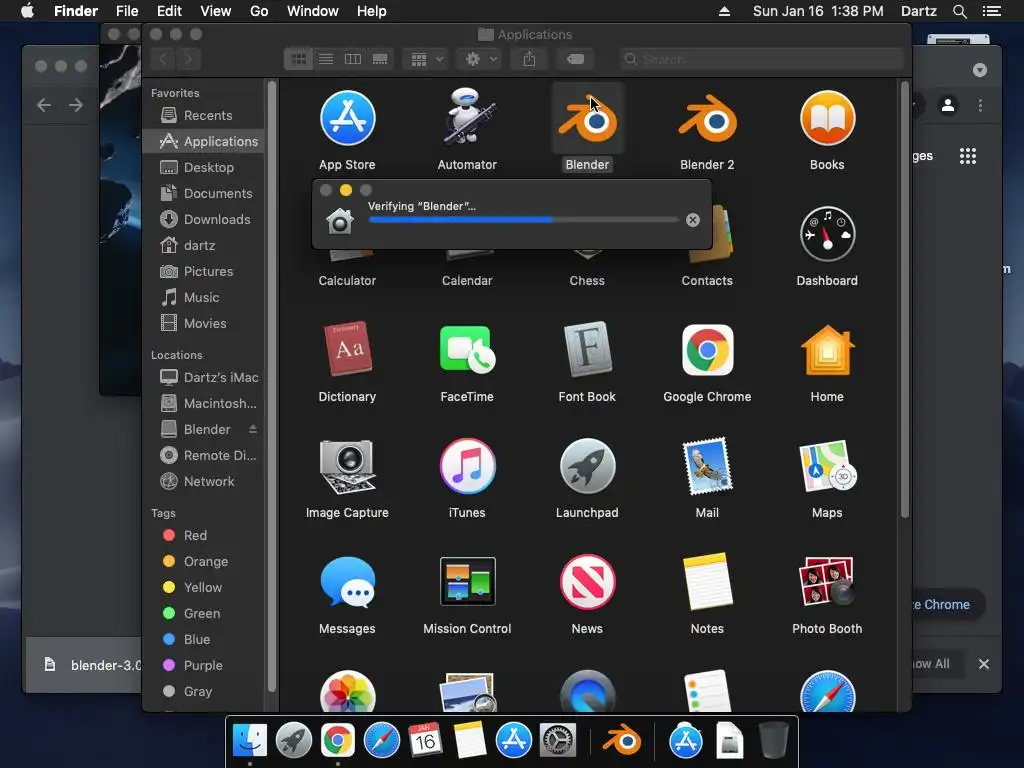1024x768 pixels.
Task: Switch Finder to list view
Action: [x=326, y=59]
